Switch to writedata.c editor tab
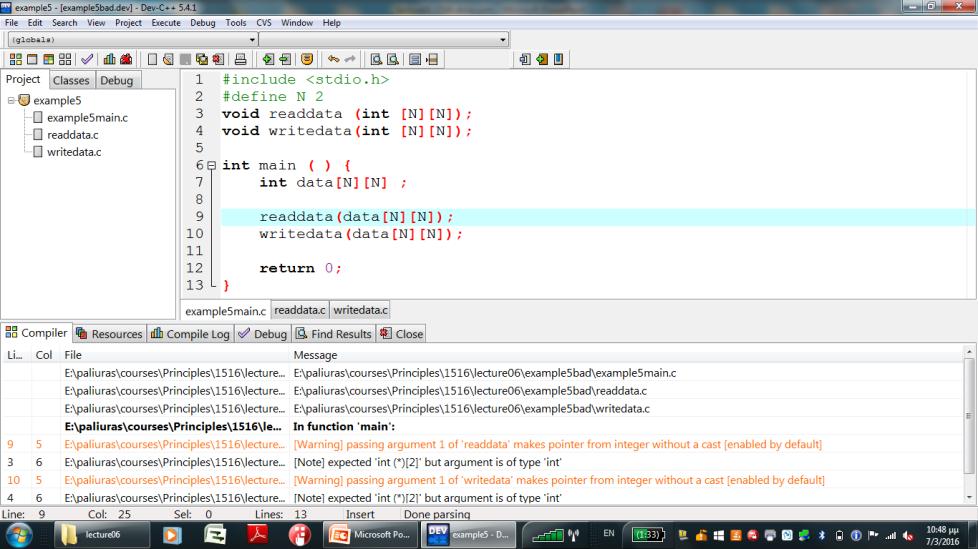 pyautogui.click(x=360, y=310)
